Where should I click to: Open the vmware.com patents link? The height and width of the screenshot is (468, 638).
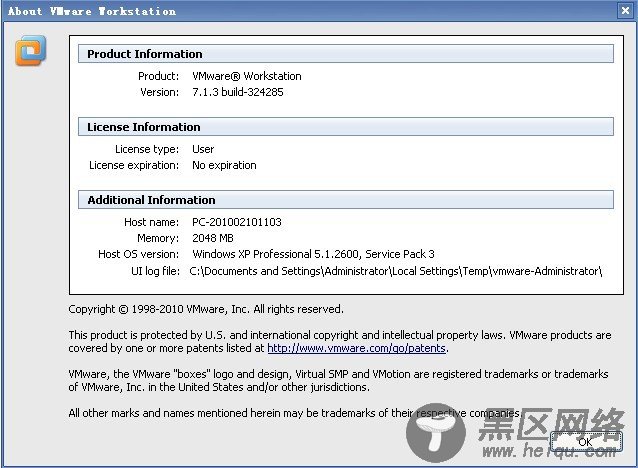tap(356, 348)
